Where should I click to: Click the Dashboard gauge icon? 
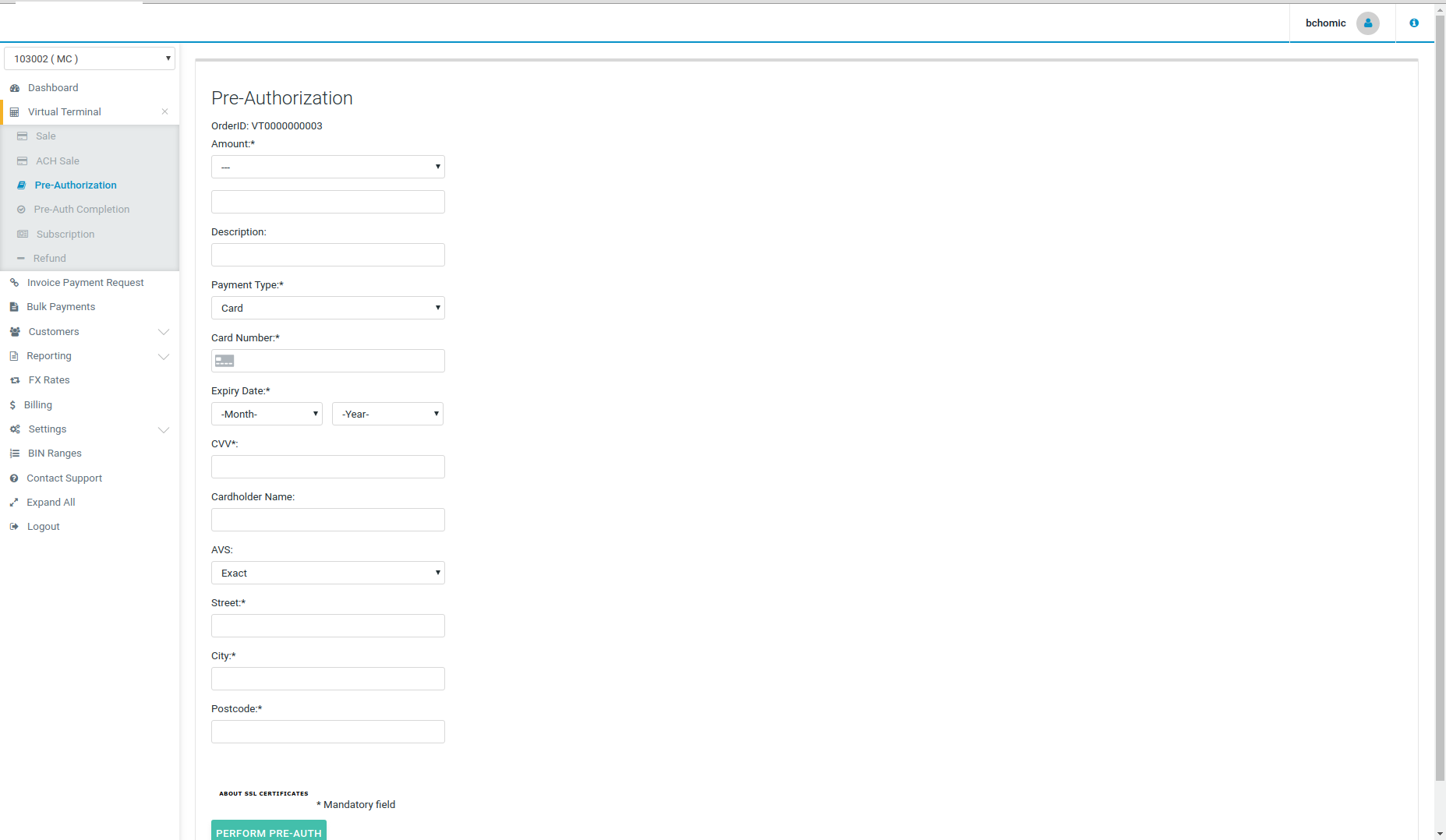tap(14, 88)
